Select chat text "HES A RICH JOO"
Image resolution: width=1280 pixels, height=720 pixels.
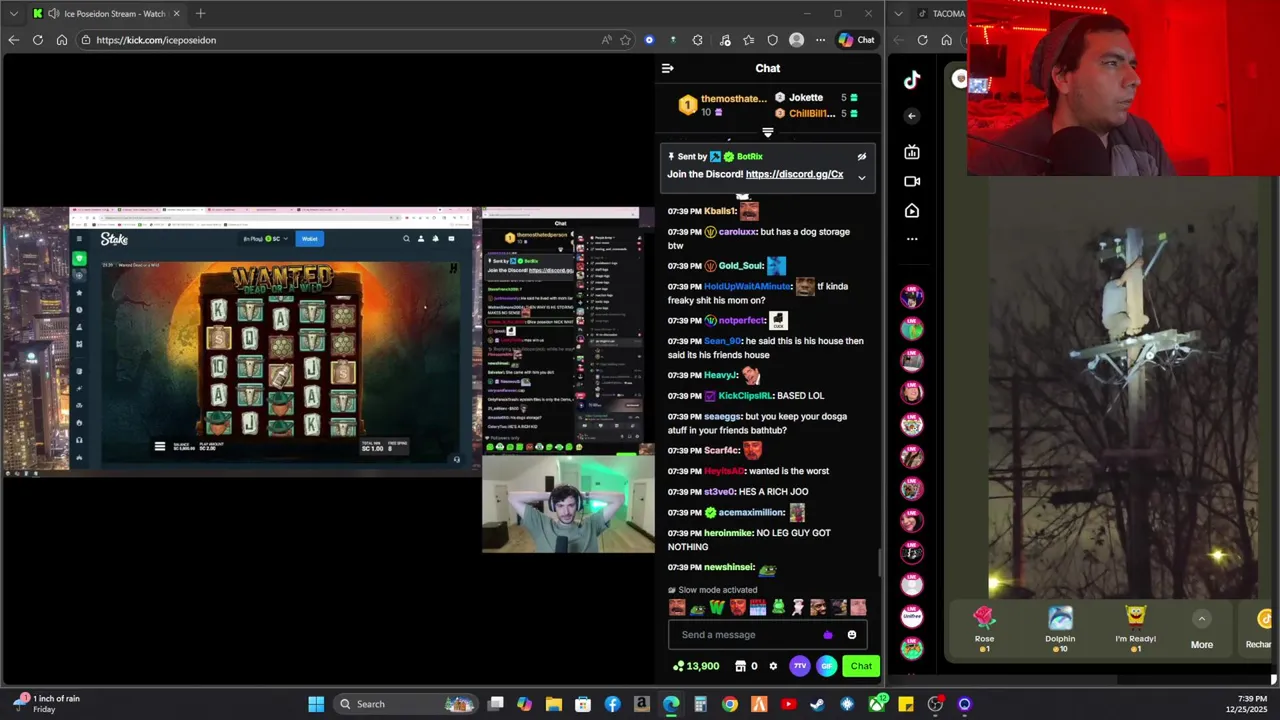(773, 492)
